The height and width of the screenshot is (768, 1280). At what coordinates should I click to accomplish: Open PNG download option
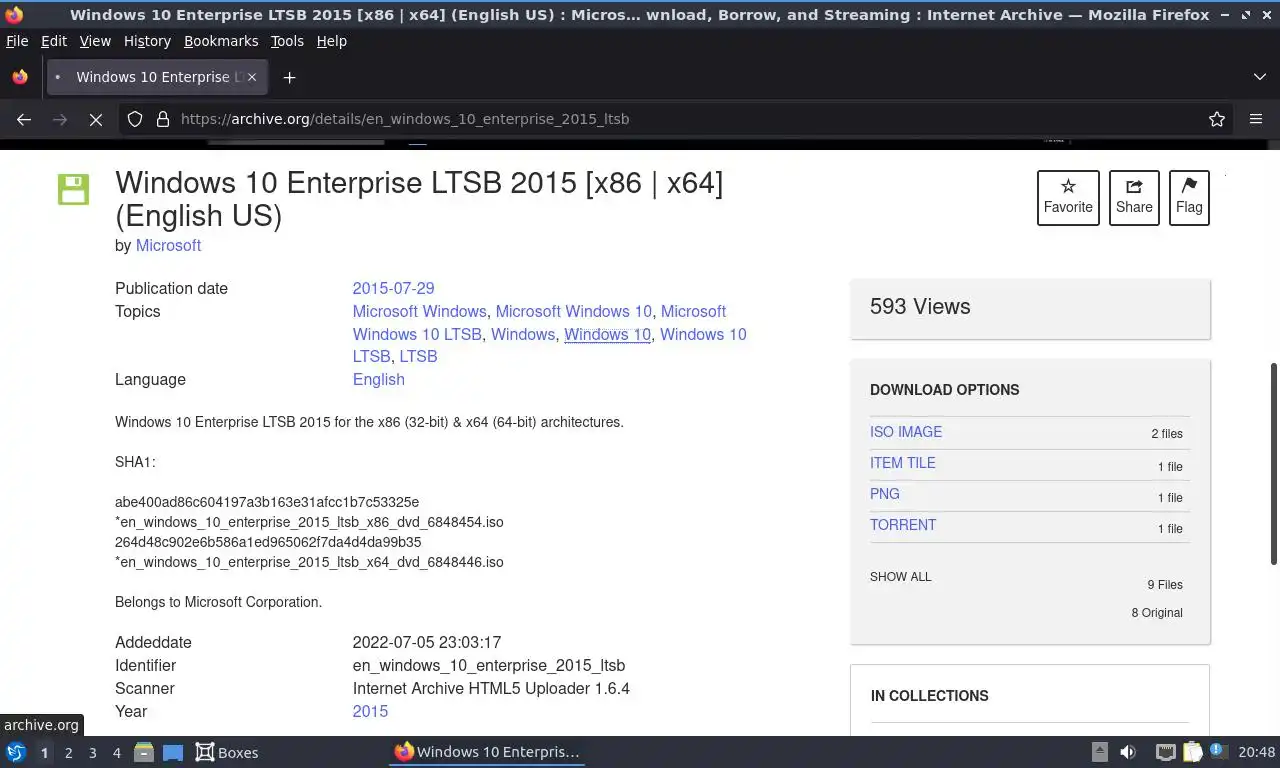click(885, 494)
